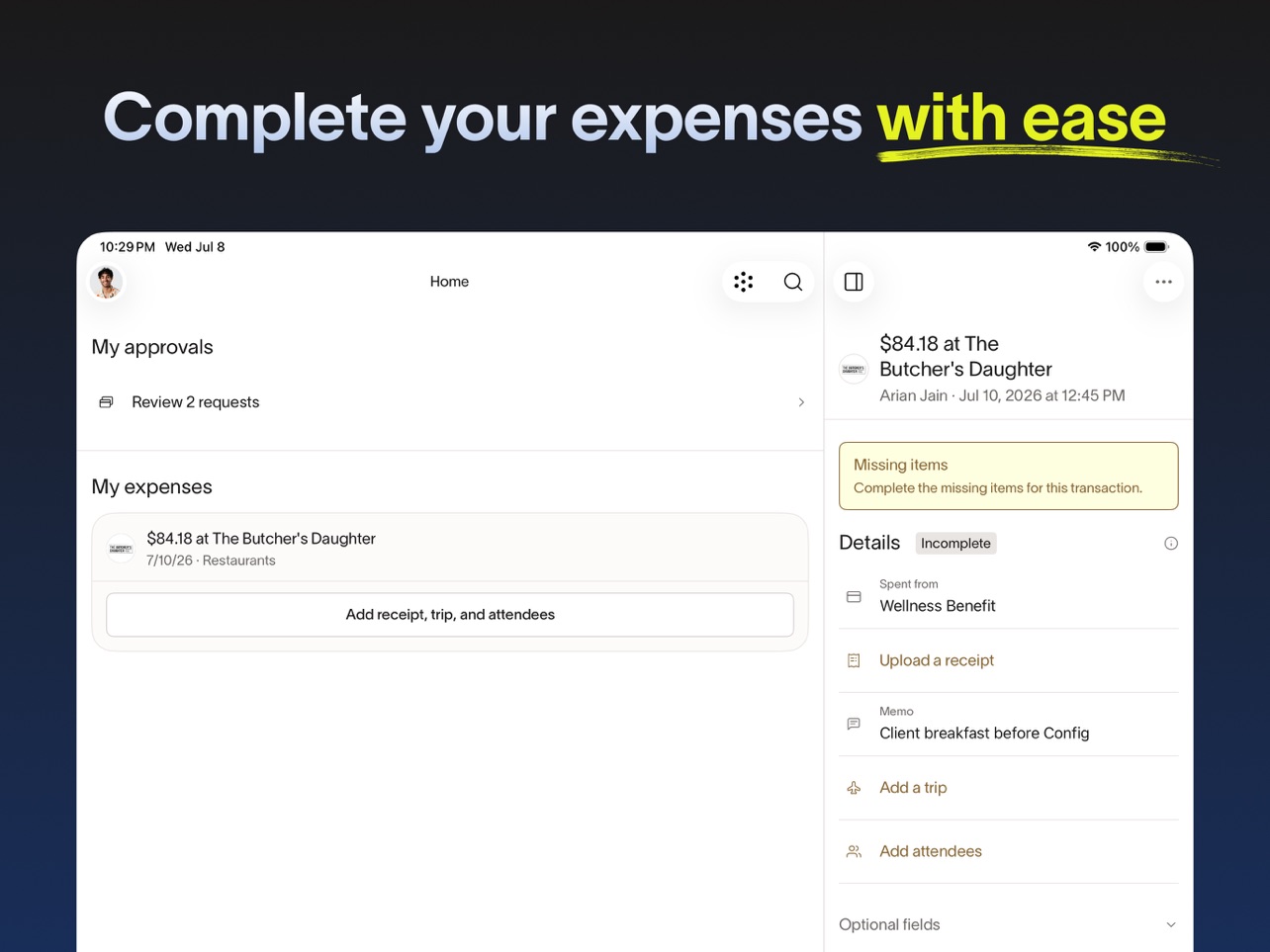Click the card icon next to Spent from
This screenshot has height=952, width=1270.
click(x=854, y=597)
